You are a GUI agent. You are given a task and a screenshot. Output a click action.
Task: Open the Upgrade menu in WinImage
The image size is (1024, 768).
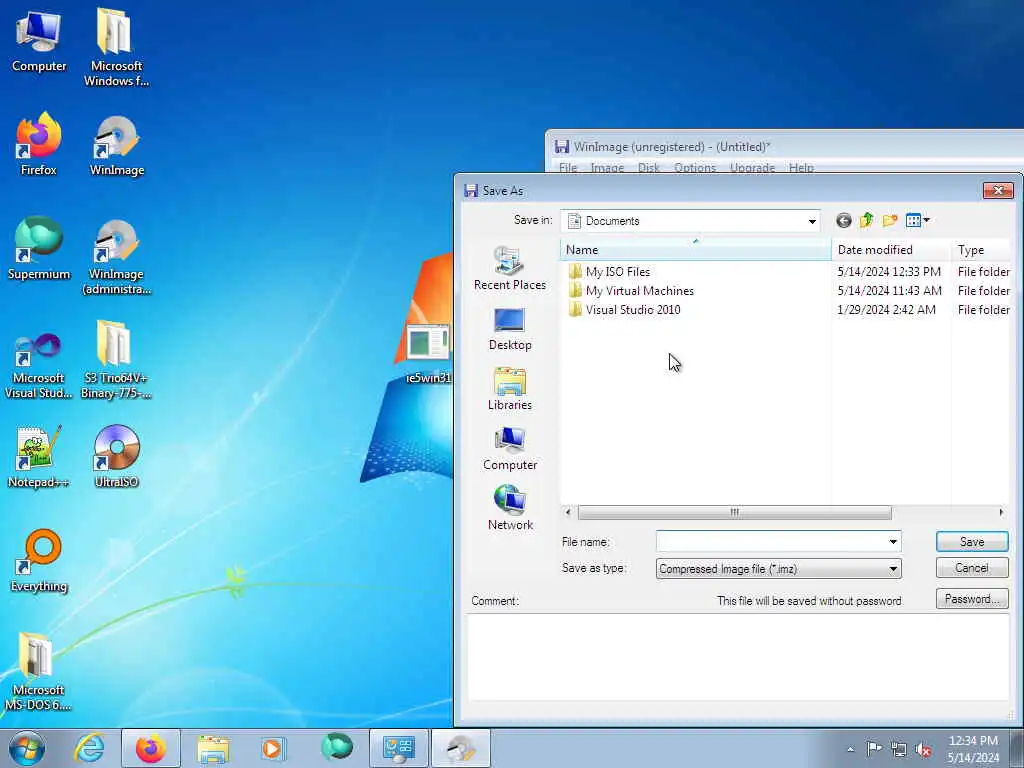[x=752, y=168]
